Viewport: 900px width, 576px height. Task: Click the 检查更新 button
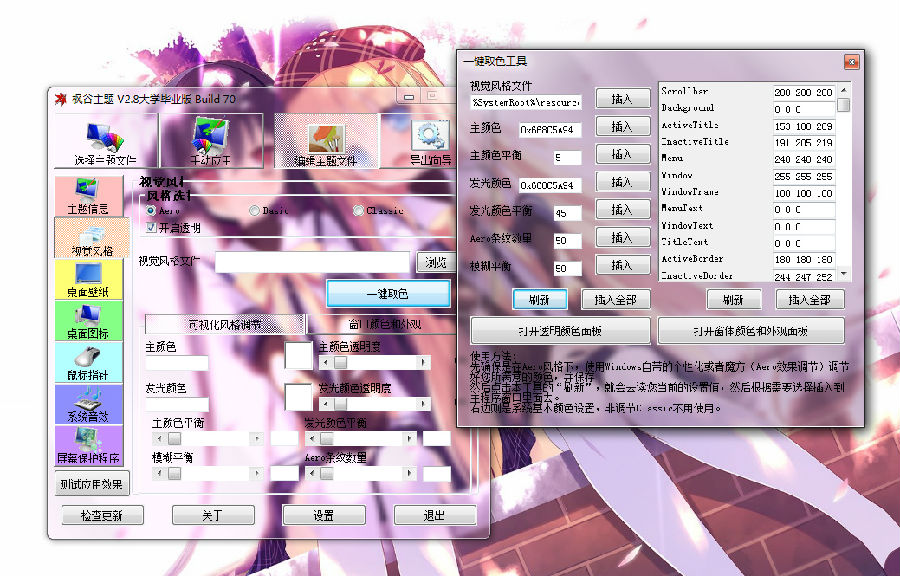coord(102,515)
